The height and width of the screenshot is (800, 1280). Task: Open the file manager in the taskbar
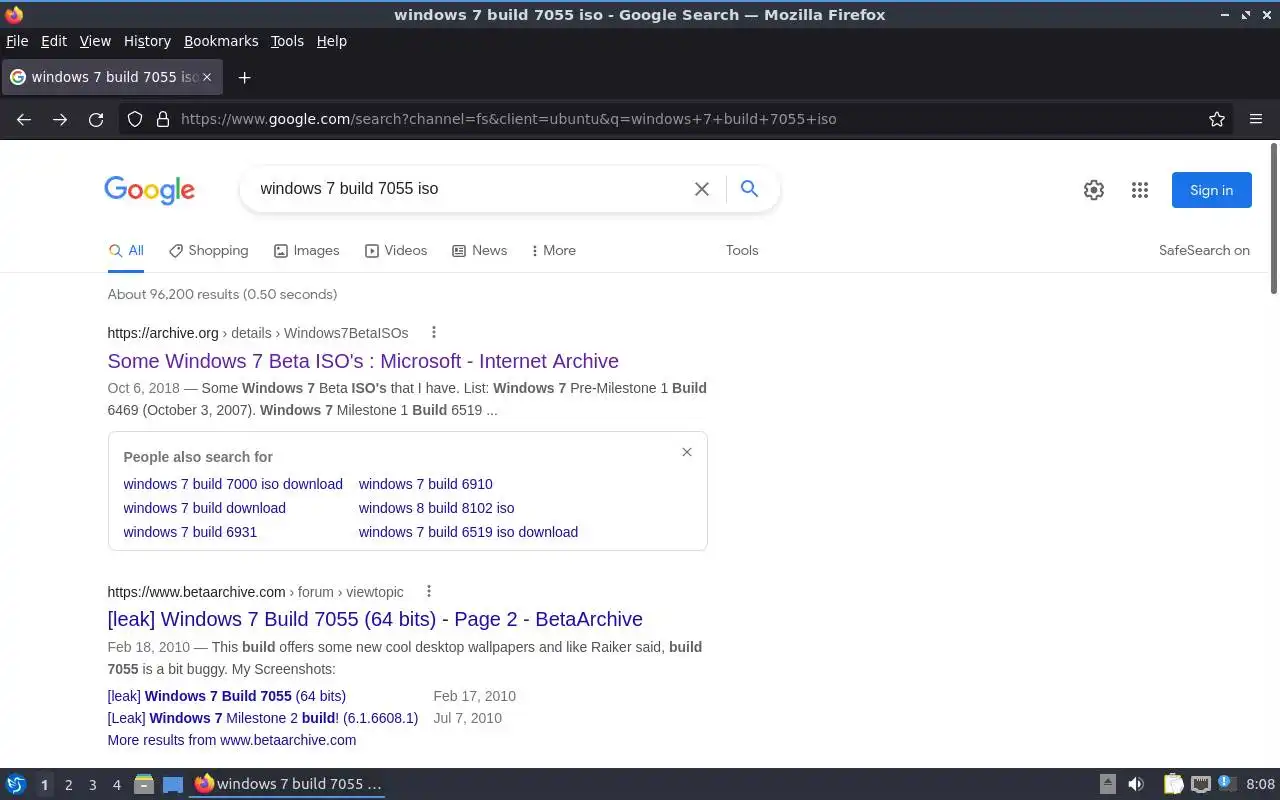pos(144,784)
